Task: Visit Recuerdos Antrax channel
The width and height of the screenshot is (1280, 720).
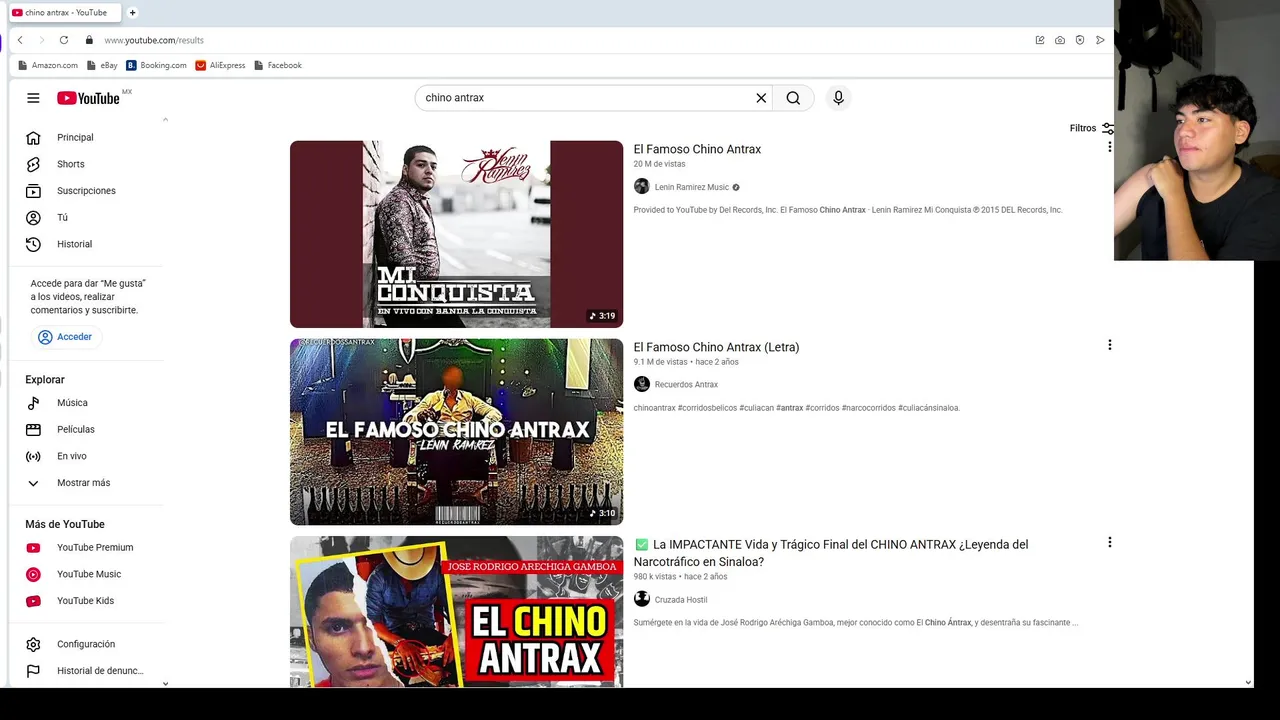Action: coord(686,385)
